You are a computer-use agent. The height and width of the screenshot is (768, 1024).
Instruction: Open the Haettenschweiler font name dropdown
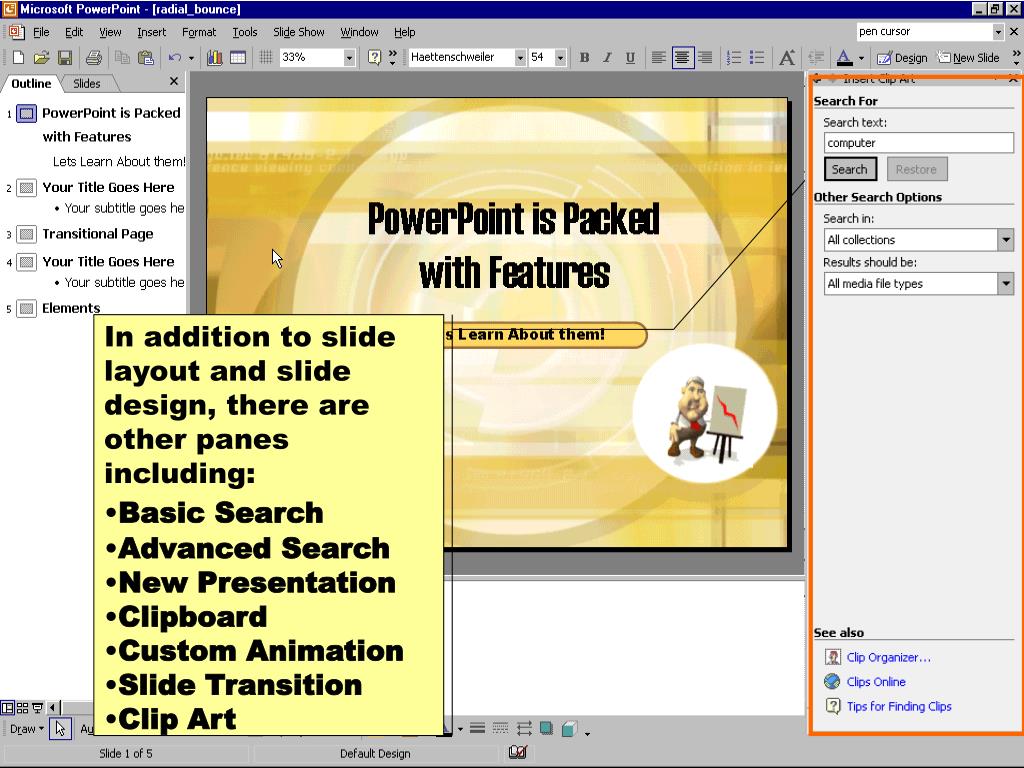point(520,57)
